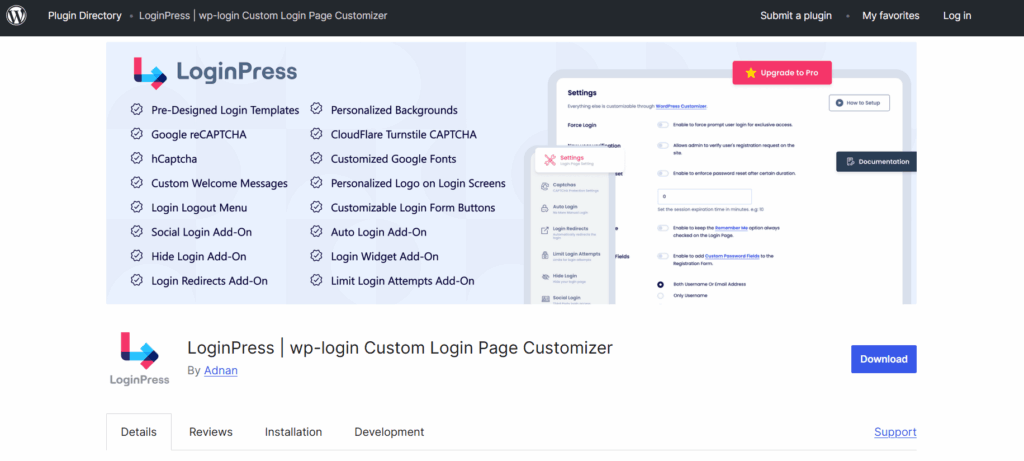Click 'Pre-Designed Login Templates' feature text
Viewport: 1024px width, 461px height.
click(x=225, y=110)
